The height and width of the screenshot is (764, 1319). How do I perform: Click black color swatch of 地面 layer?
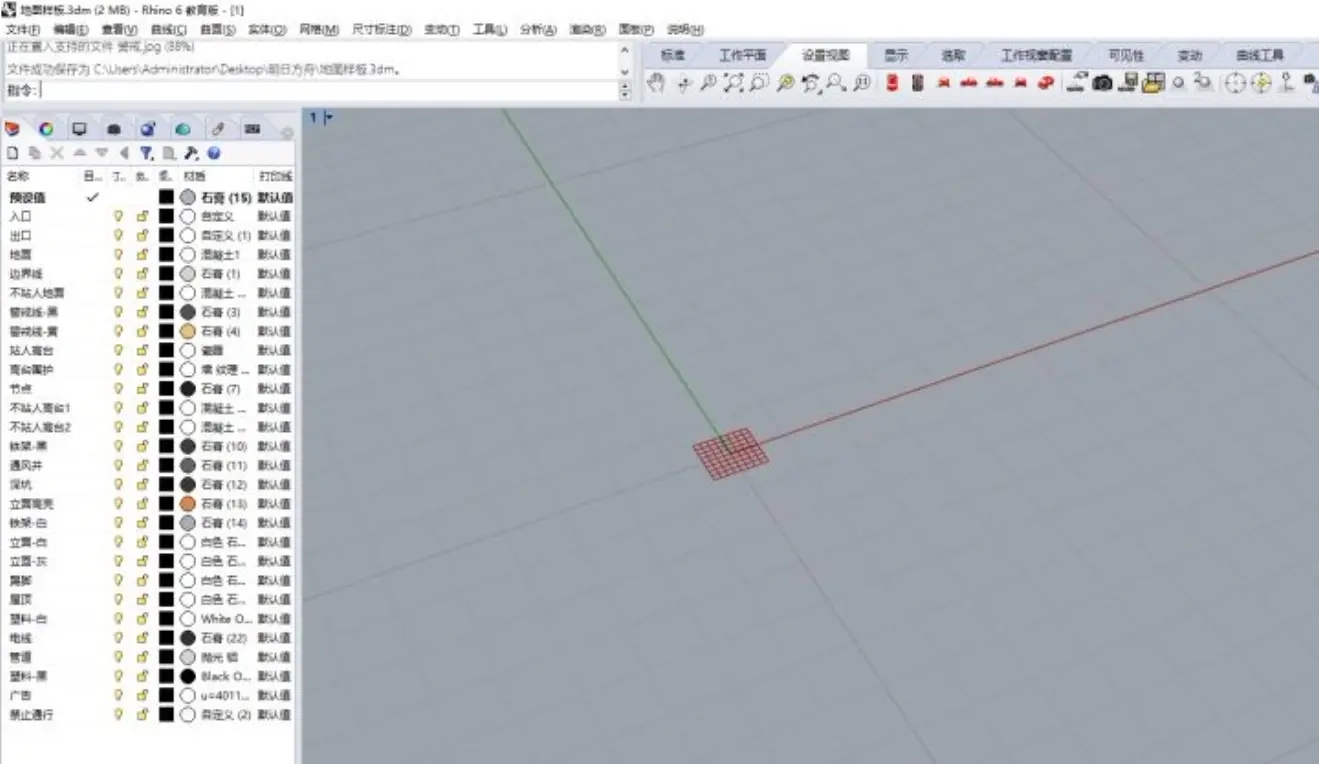166,254
